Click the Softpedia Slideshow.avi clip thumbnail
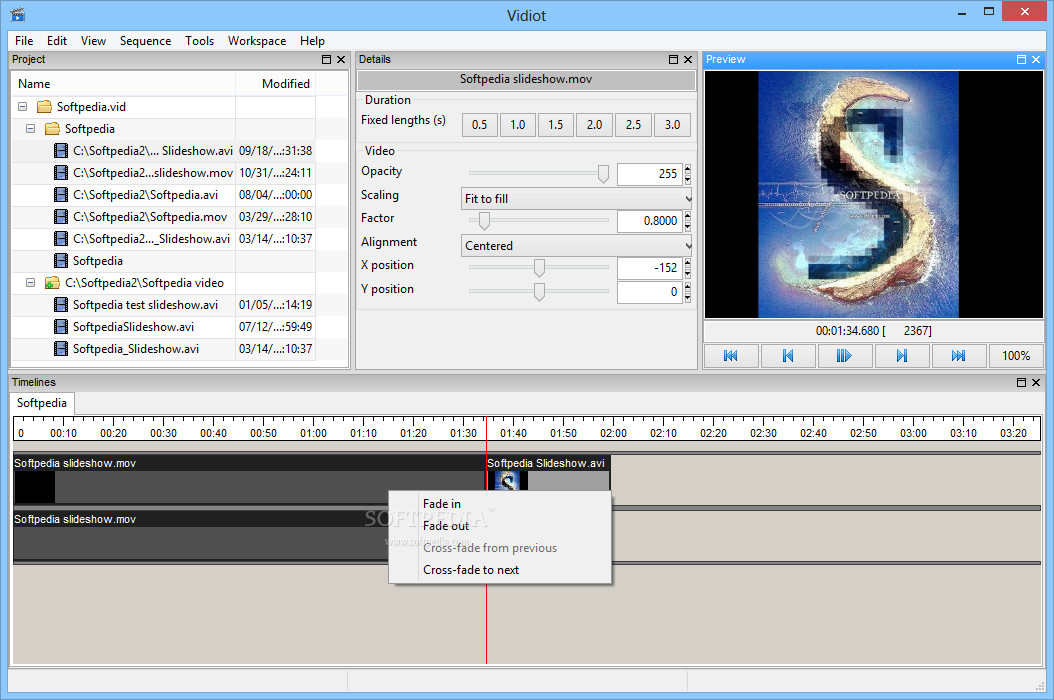Image resolution: width=1054 pixels, height=700 pixels. point(508,481)
